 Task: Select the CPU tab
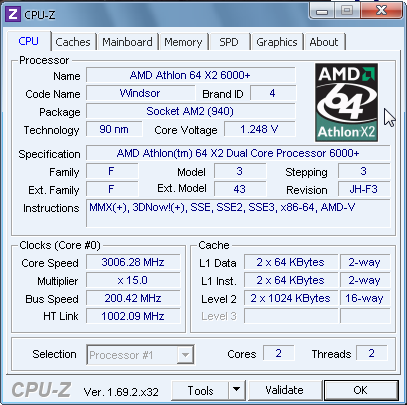pos(29,41)
